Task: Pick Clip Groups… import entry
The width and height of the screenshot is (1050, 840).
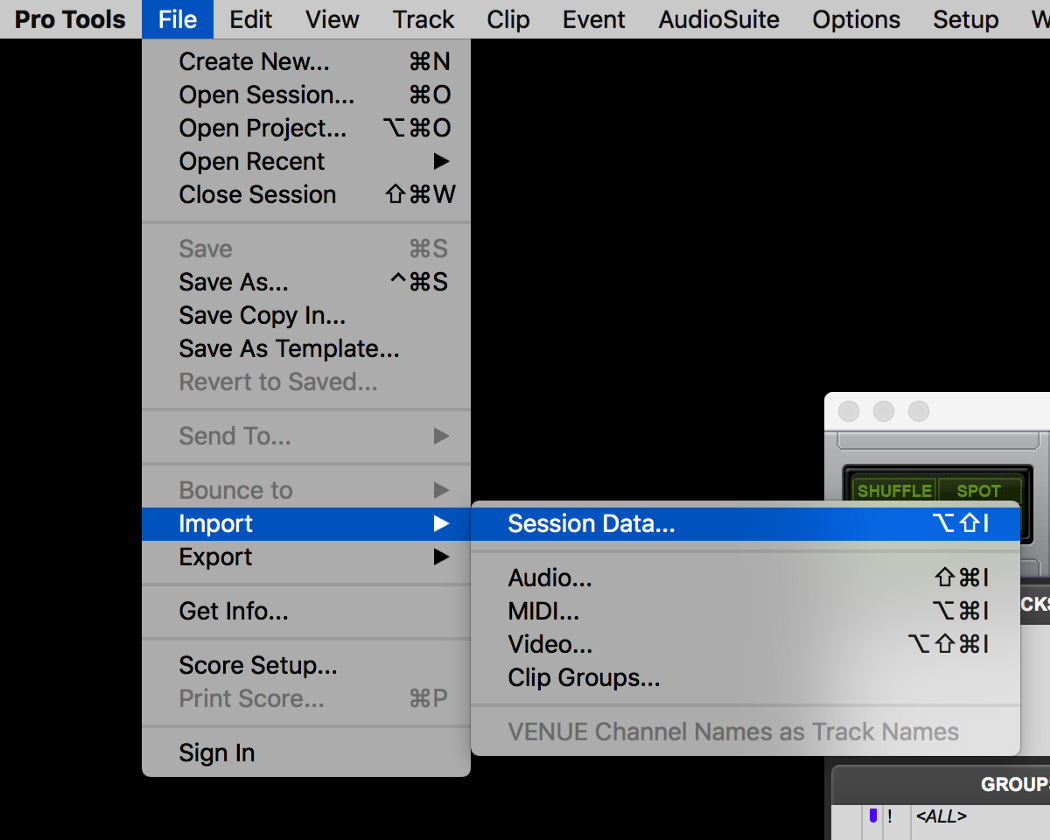Action: click(584, 678)
